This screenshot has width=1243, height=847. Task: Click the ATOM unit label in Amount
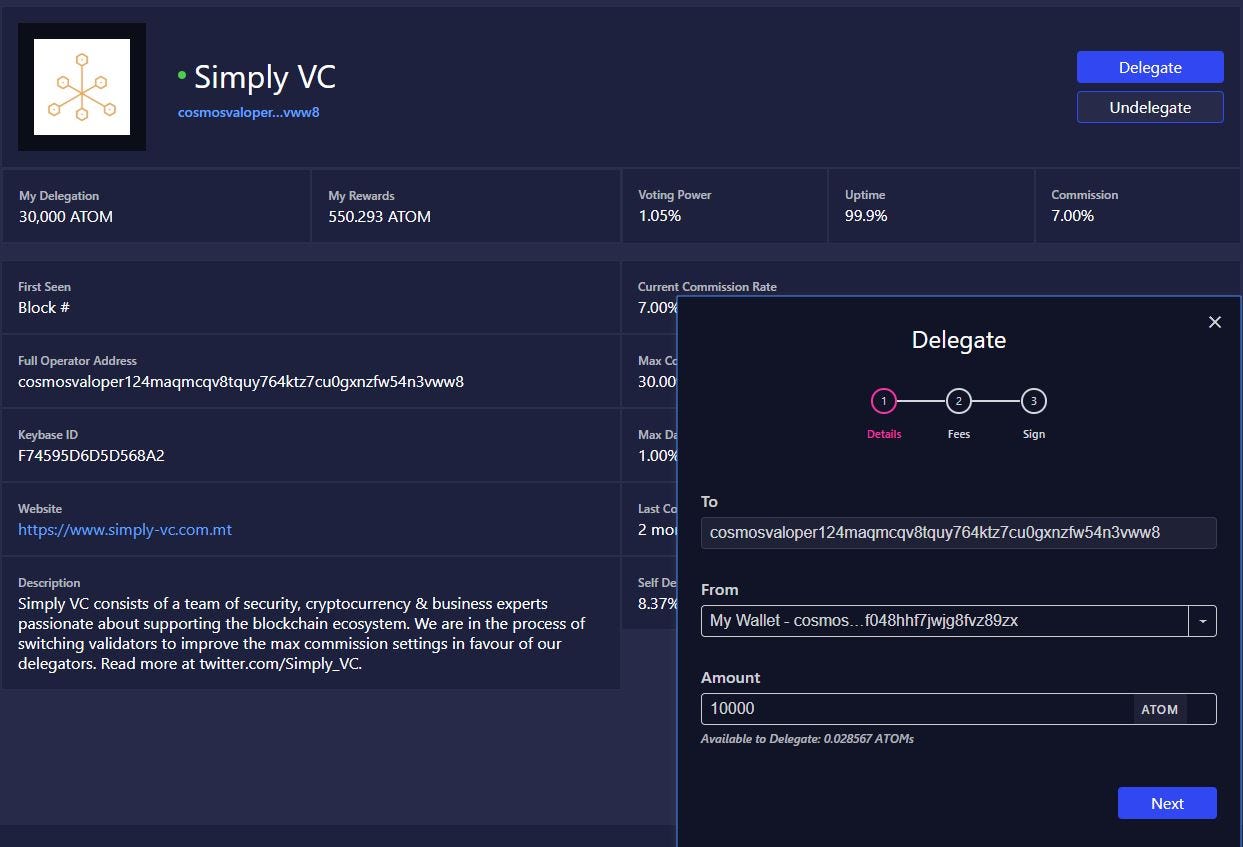(1160, 709)
